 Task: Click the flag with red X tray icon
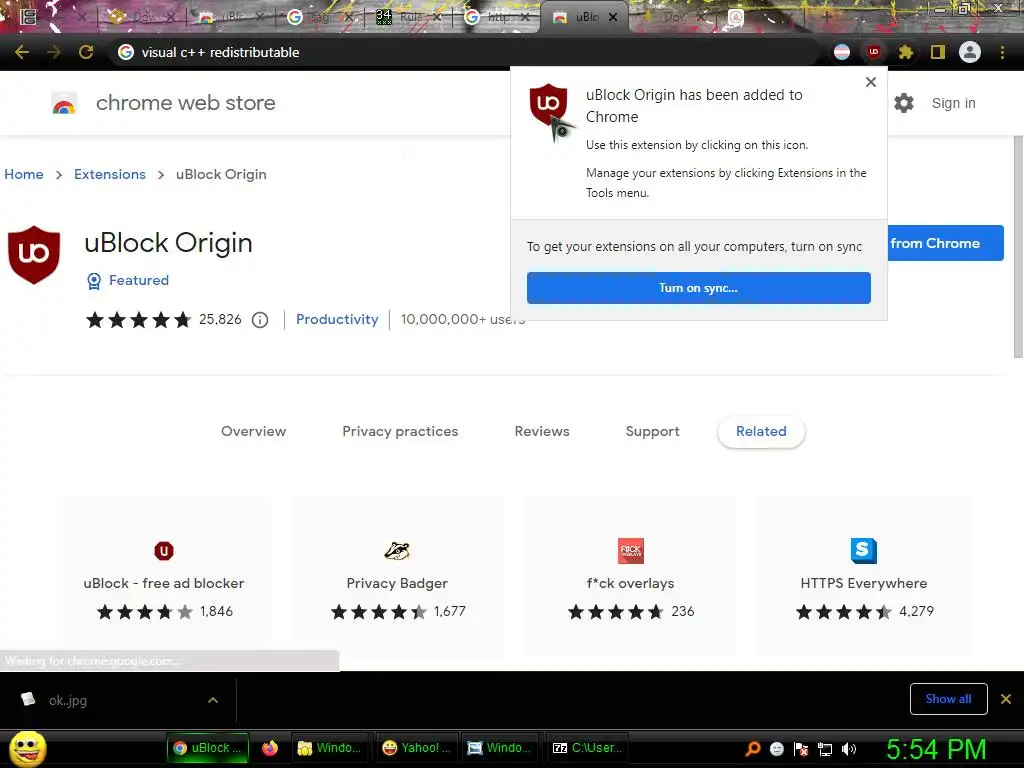(x=801, y=749)
